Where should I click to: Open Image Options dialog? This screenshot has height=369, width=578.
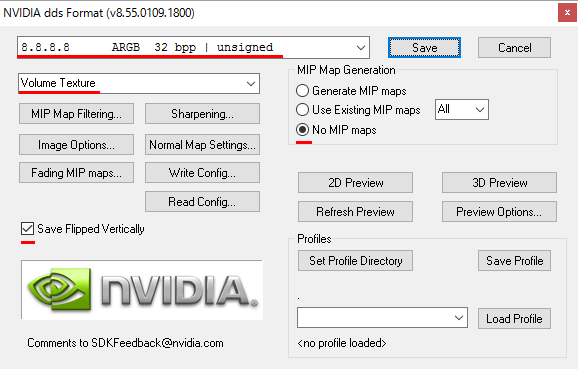(76, 145)
